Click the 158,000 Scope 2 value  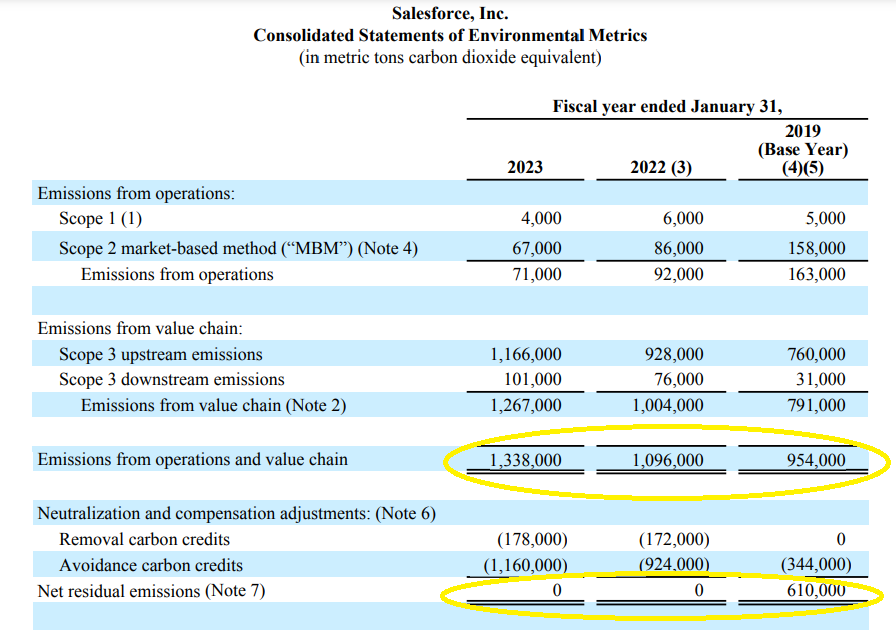point(816,248)
